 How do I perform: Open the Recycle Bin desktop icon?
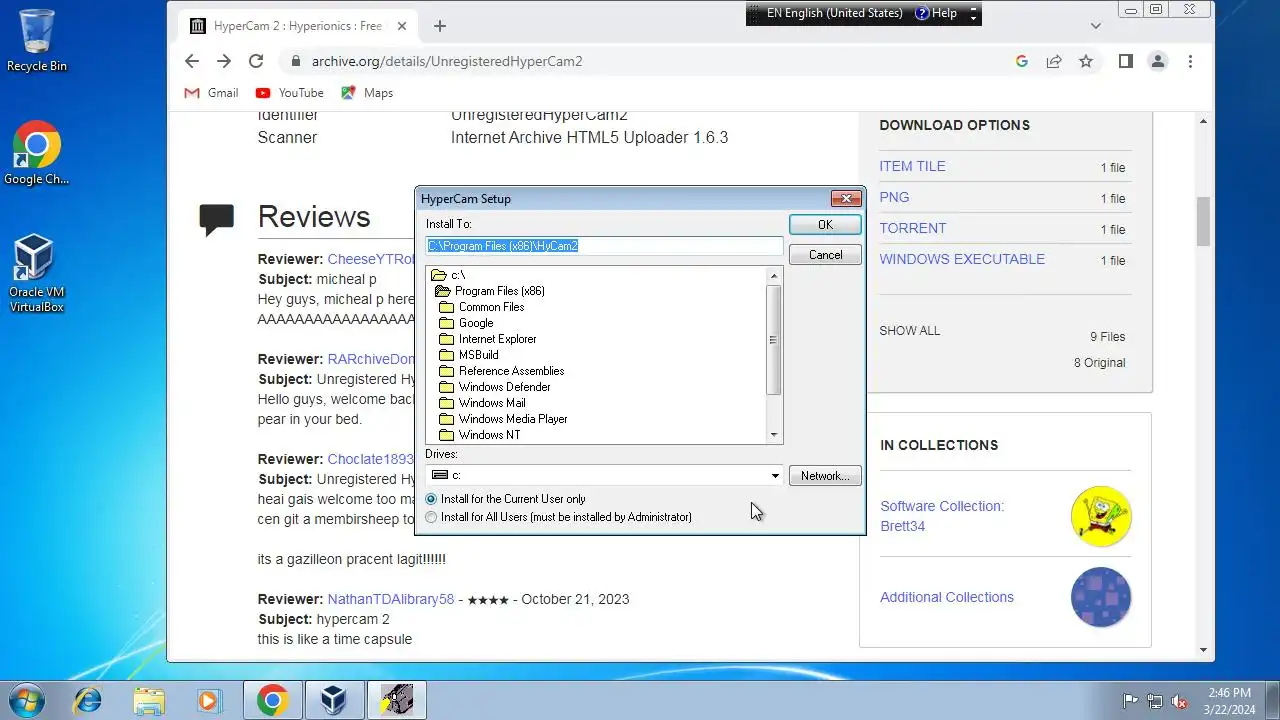pyautogui.click(x=37, y=40)
